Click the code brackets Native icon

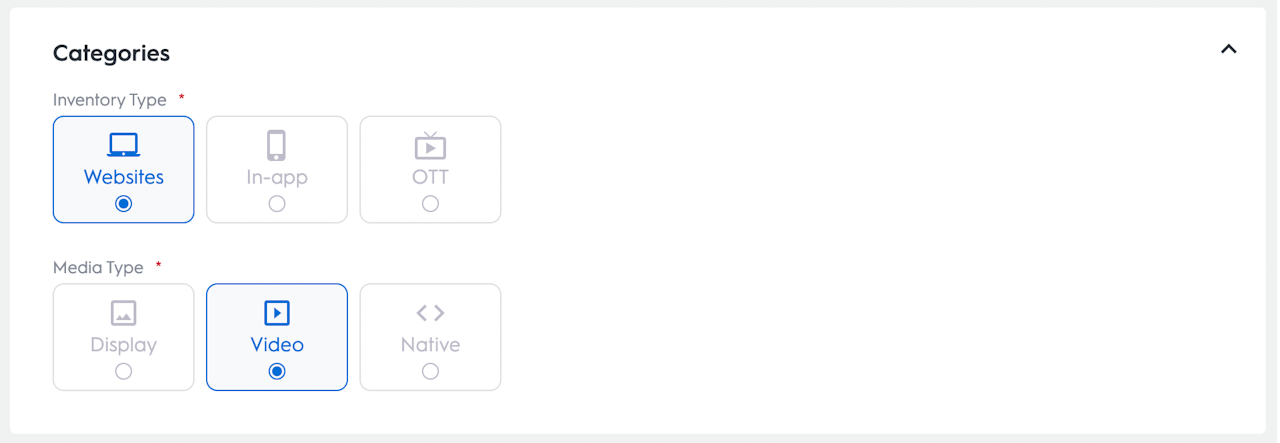[430, 313]
